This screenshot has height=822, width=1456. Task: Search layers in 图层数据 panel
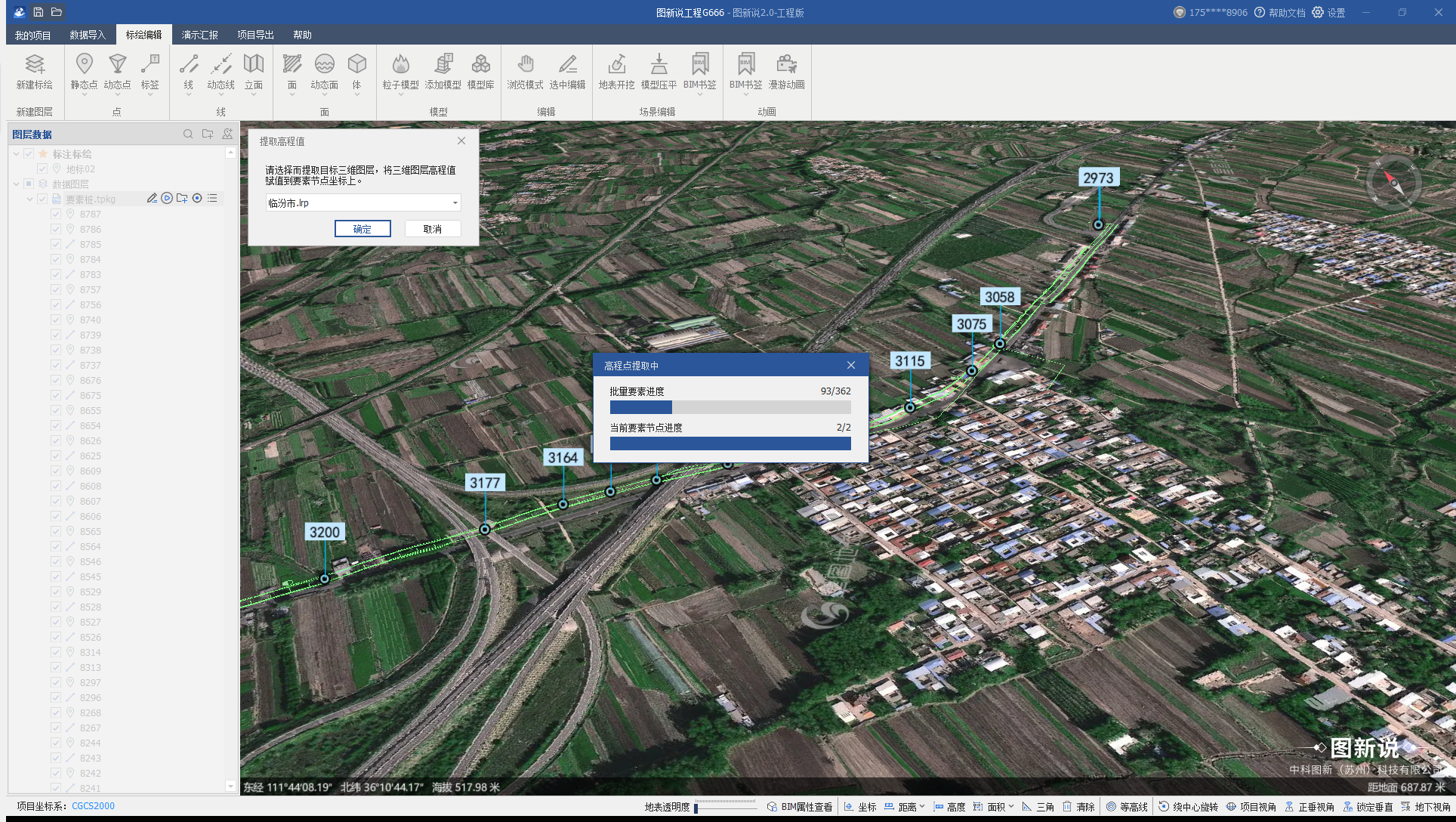pos(188,134)
